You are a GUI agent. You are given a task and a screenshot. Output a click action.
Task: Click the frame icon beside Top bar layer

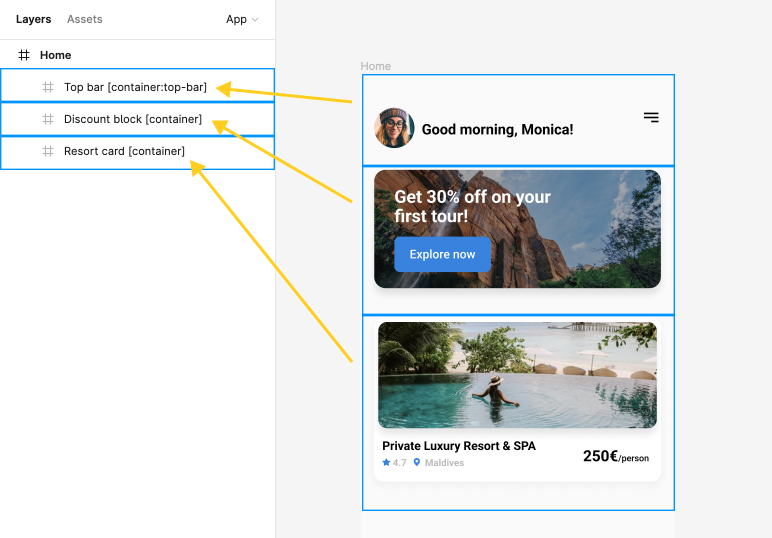(x=48, y=87)
